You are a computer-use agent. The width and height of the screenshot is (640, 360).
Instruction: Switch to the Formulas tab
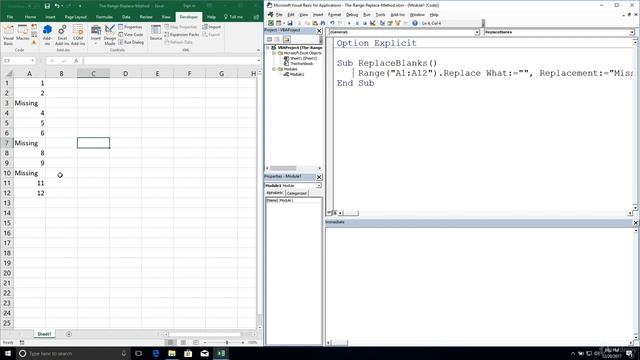(104, 17)
